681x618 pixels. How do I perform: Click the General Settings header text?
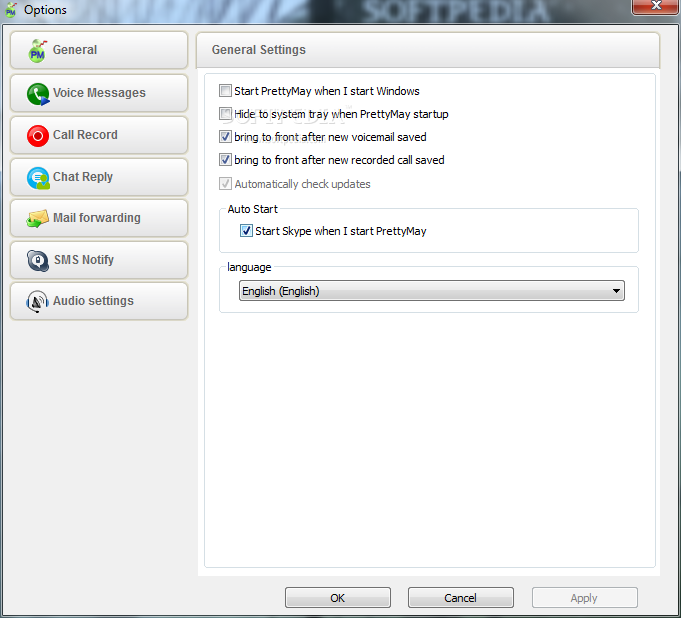[258, 50]
